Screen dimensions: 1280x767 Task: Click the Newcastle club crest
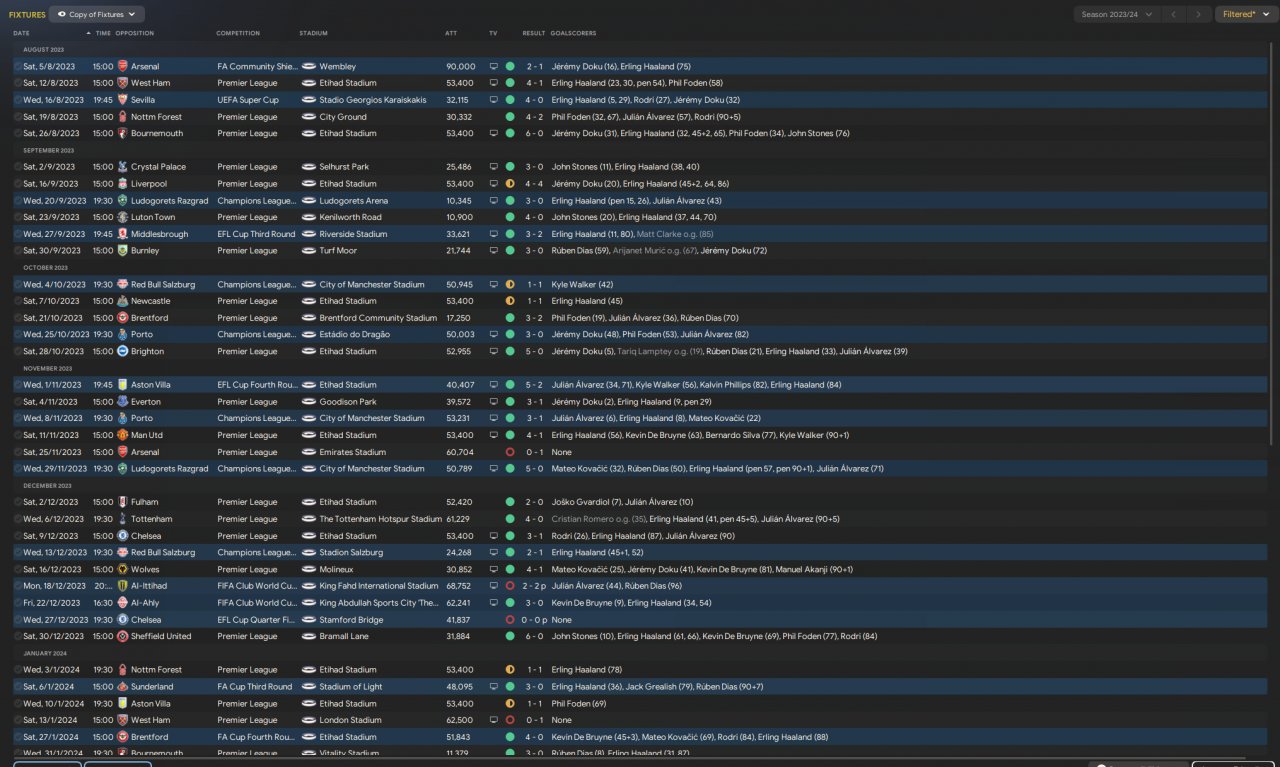click(x=123, y=301)
